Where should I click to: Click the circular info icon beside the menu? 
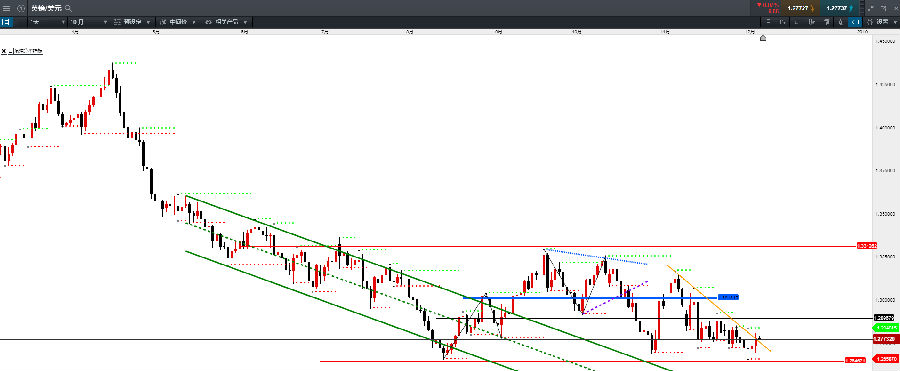21,8
